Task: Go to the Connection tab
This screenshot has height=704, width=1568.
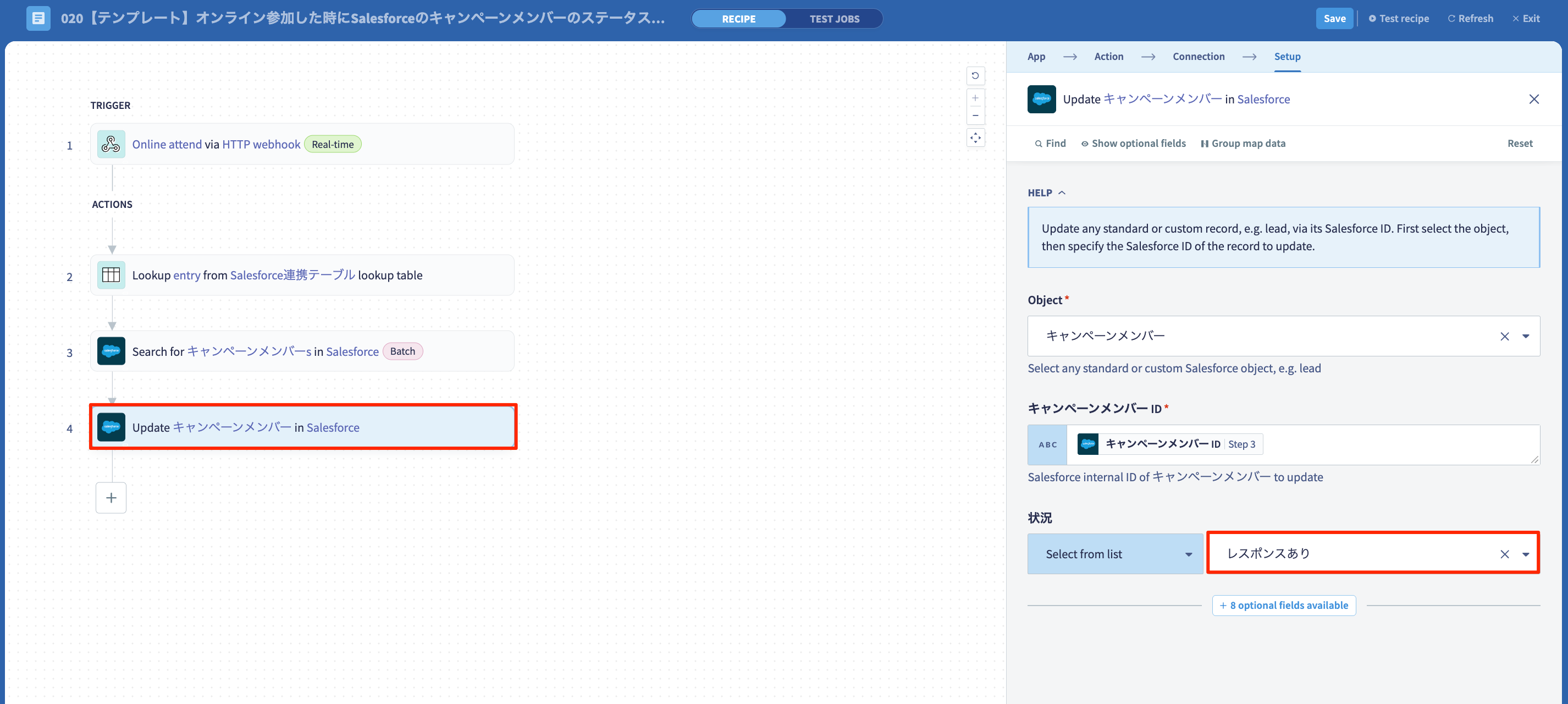Action: [1198, 56]
